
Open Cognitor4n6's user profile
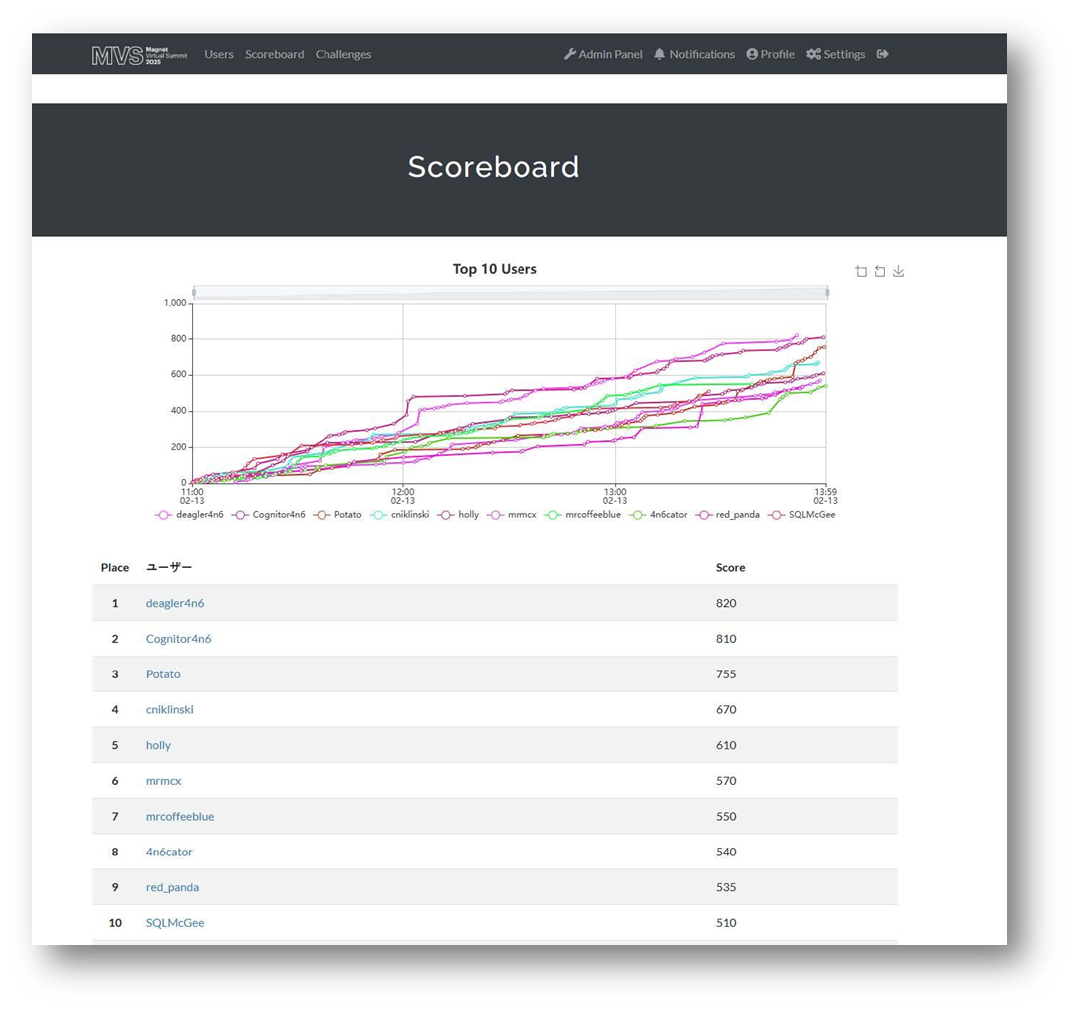pyautogui.click(x=178, y=638)
